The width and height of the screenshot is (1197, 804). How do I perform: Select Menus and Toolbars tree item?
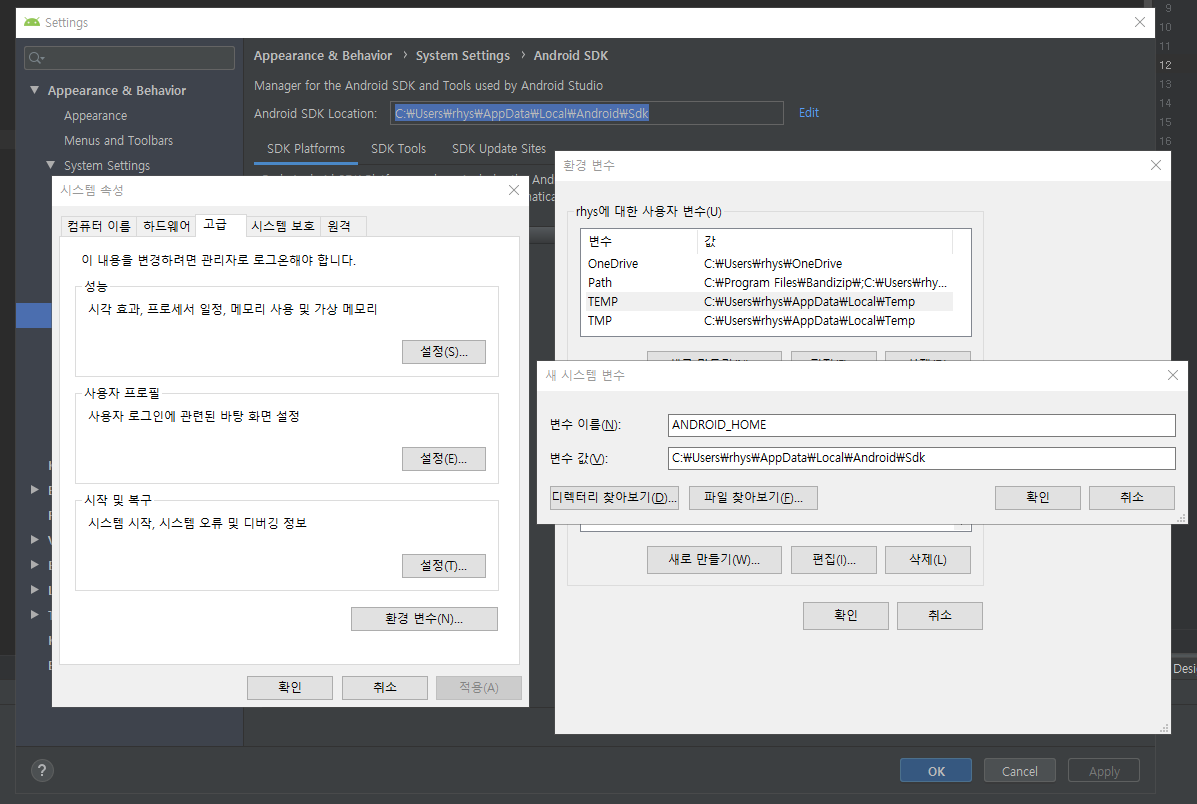coord(118,140)
